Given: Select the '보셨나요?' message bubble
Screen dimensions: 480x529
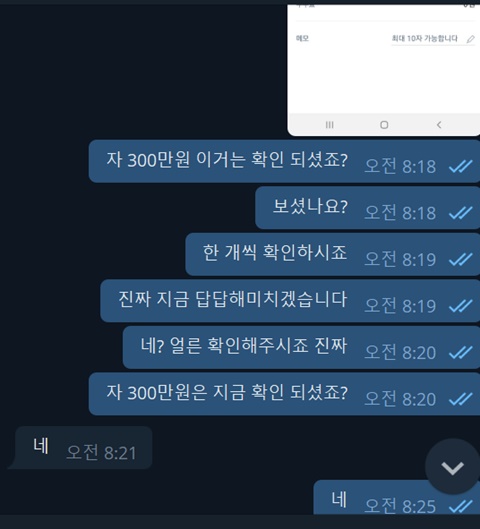Looking at the screenshot, I should 368,208.
